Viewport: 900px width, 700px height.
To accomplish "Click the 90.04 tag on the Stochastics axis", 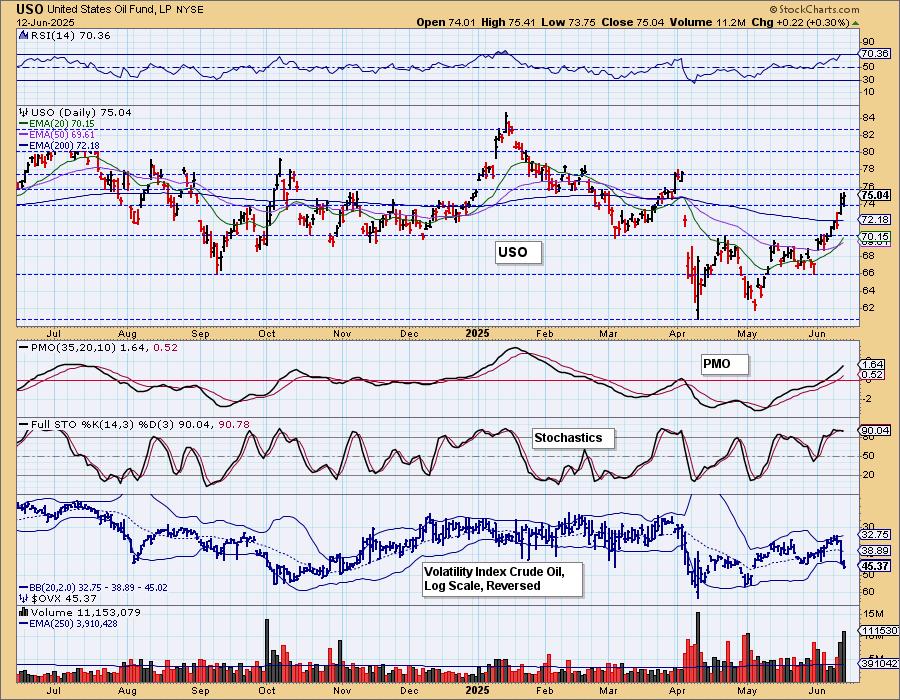I will [875, 430].
